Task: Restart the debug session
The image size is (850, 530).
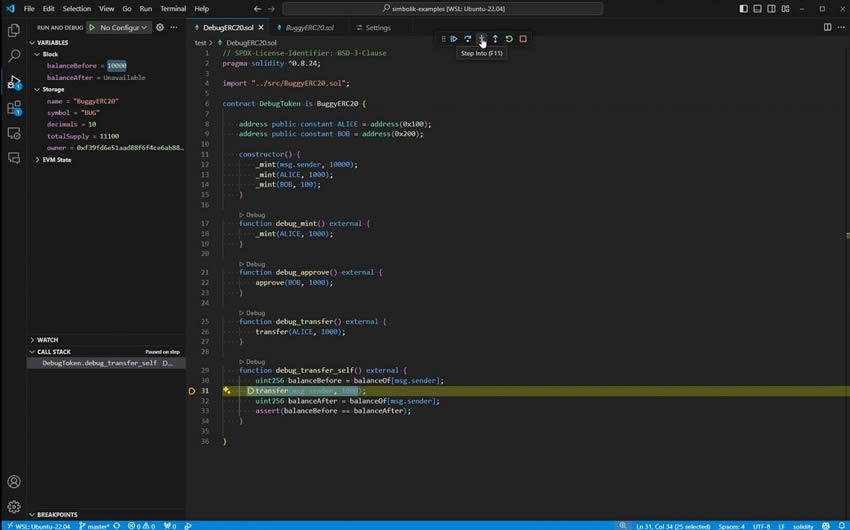Action: tap(509, 39)
